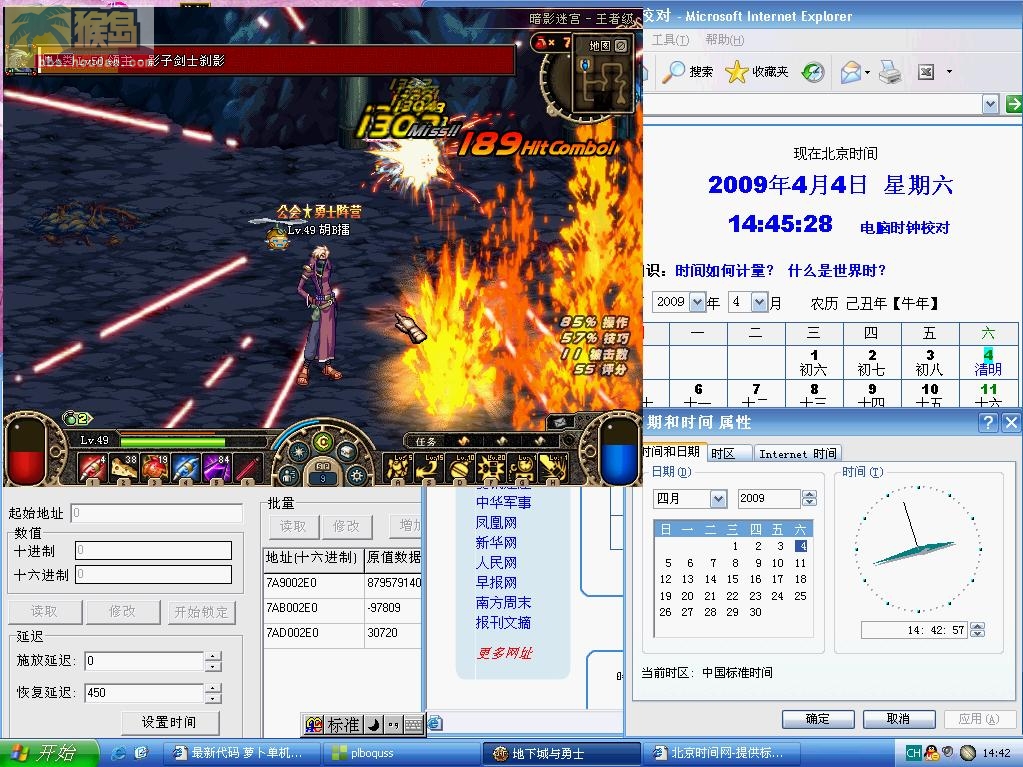This screenshot has height=767, width=1023.
Task: Select the red sword item in slot 6
Action: 249,468
